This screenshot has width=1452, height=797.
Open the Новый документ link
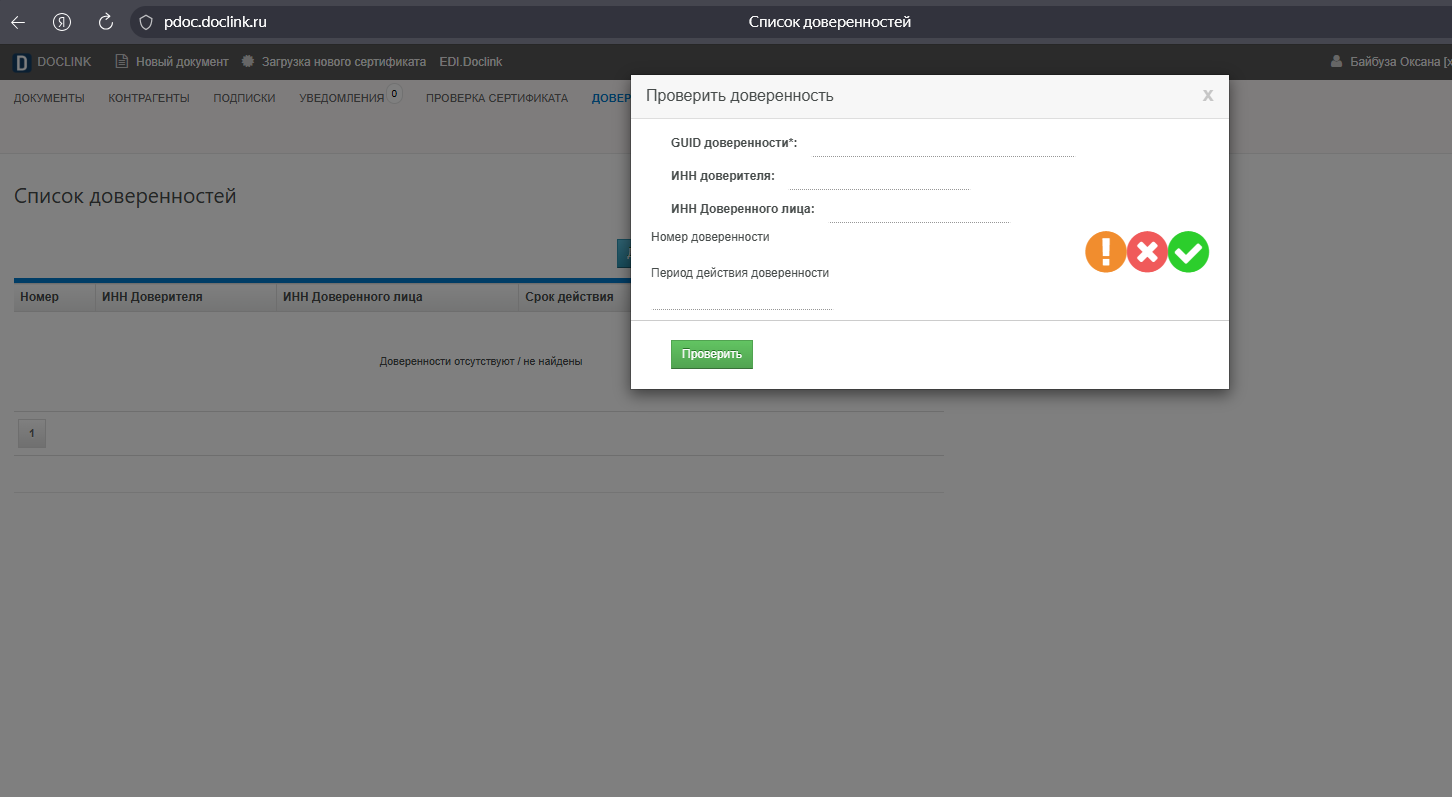click(x=182, y=62)
